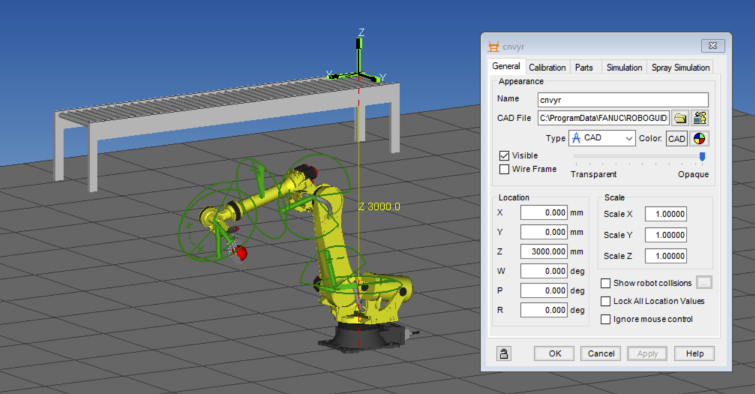The height and width of the screenshot is (394, 755).
Task: Click the ellipsis button beside robot collisions
Action: (704, 283)
